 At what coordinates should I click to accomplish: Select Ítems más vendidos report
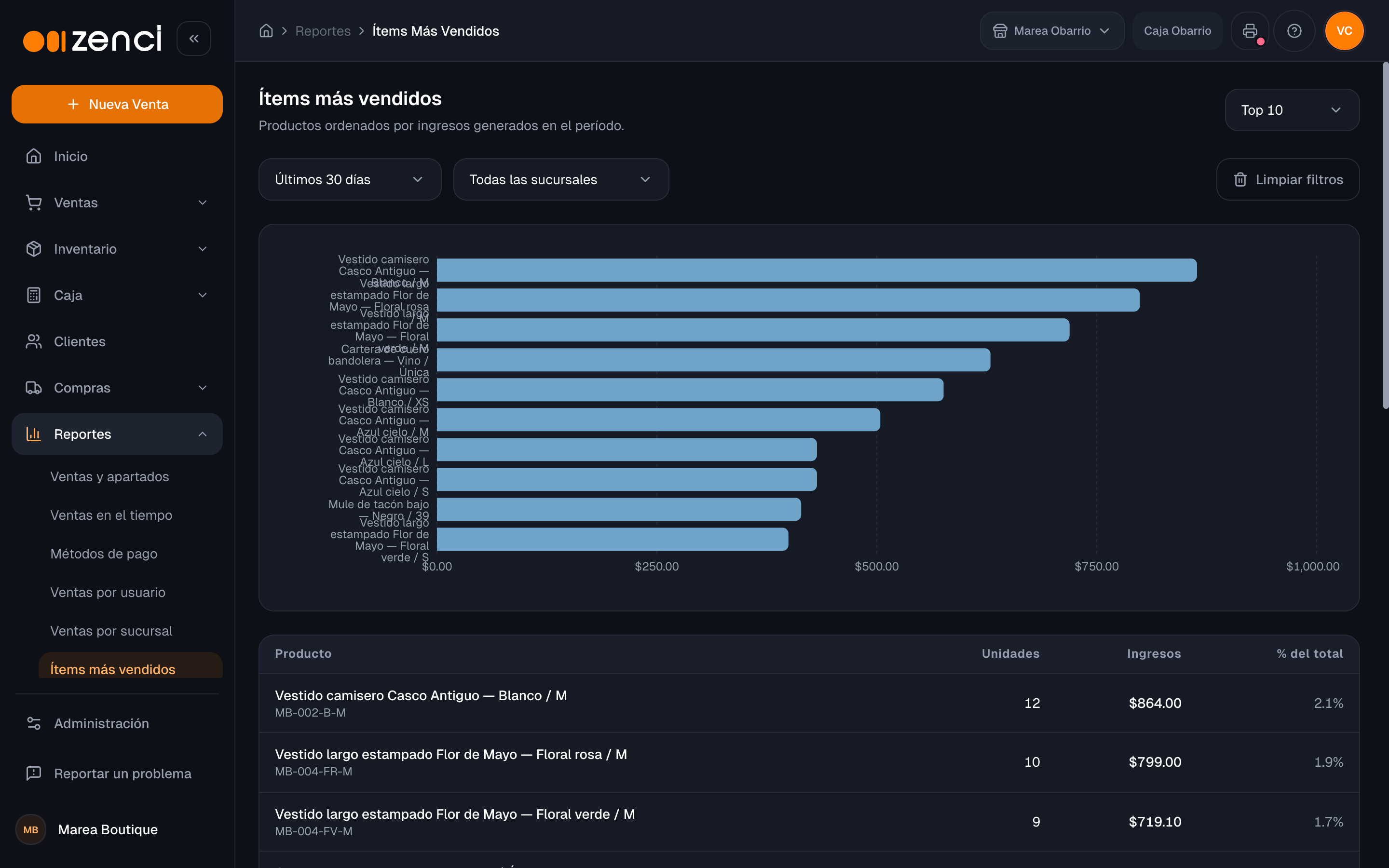click(x=130, y=666)
